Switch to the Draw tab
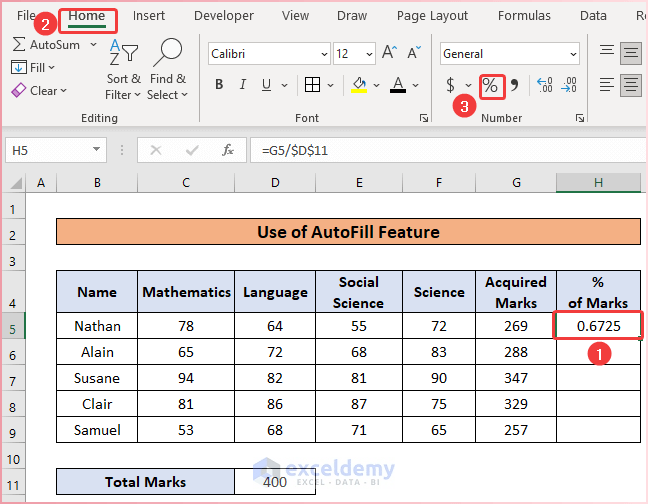This screenshot has width=648, height=504. (x=352, y=16)
